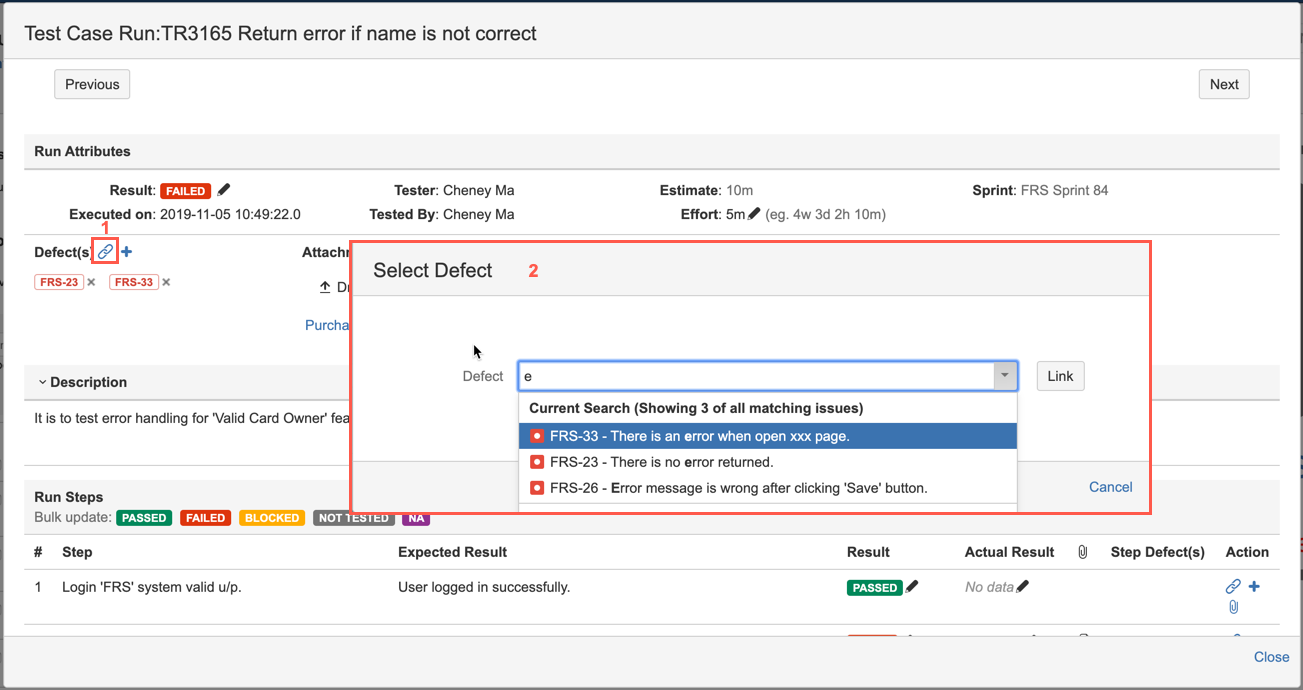
Task: Click the link defect chain icon beside Defect(s)
Action: (x=105, y=252)
